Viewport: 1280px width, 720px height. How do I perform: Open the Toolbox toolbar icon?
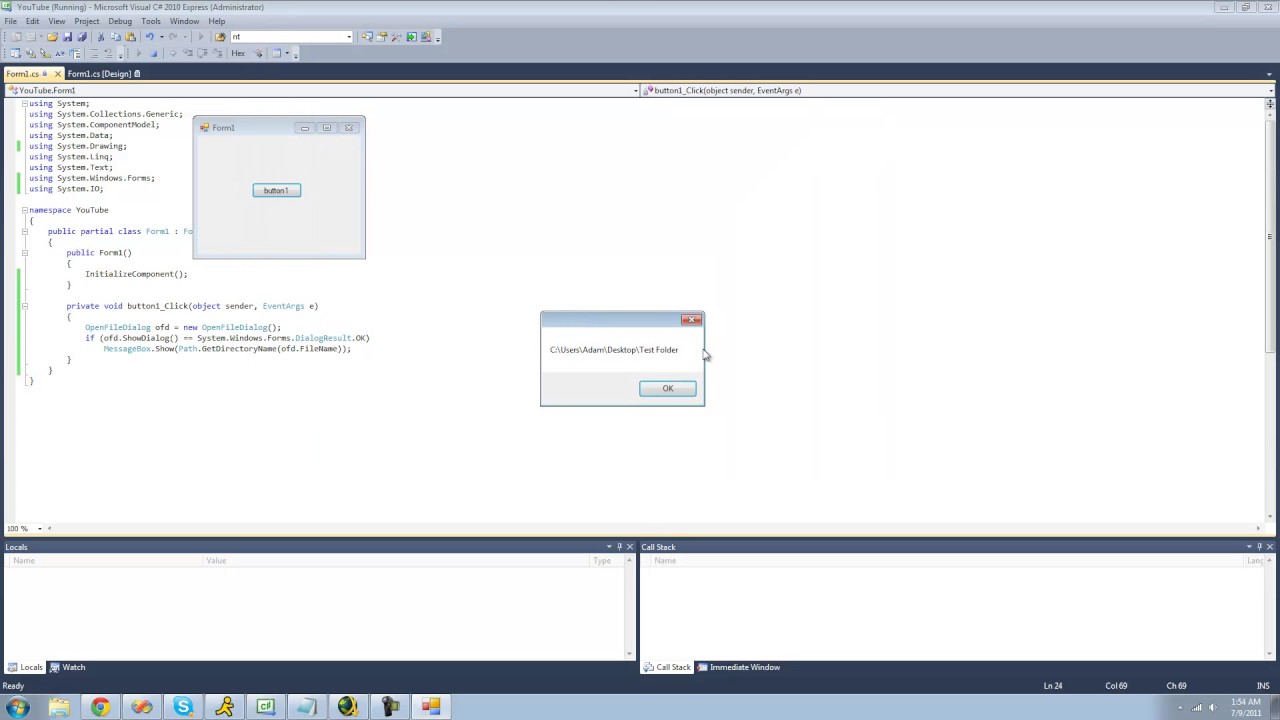[x=396, y=37]
